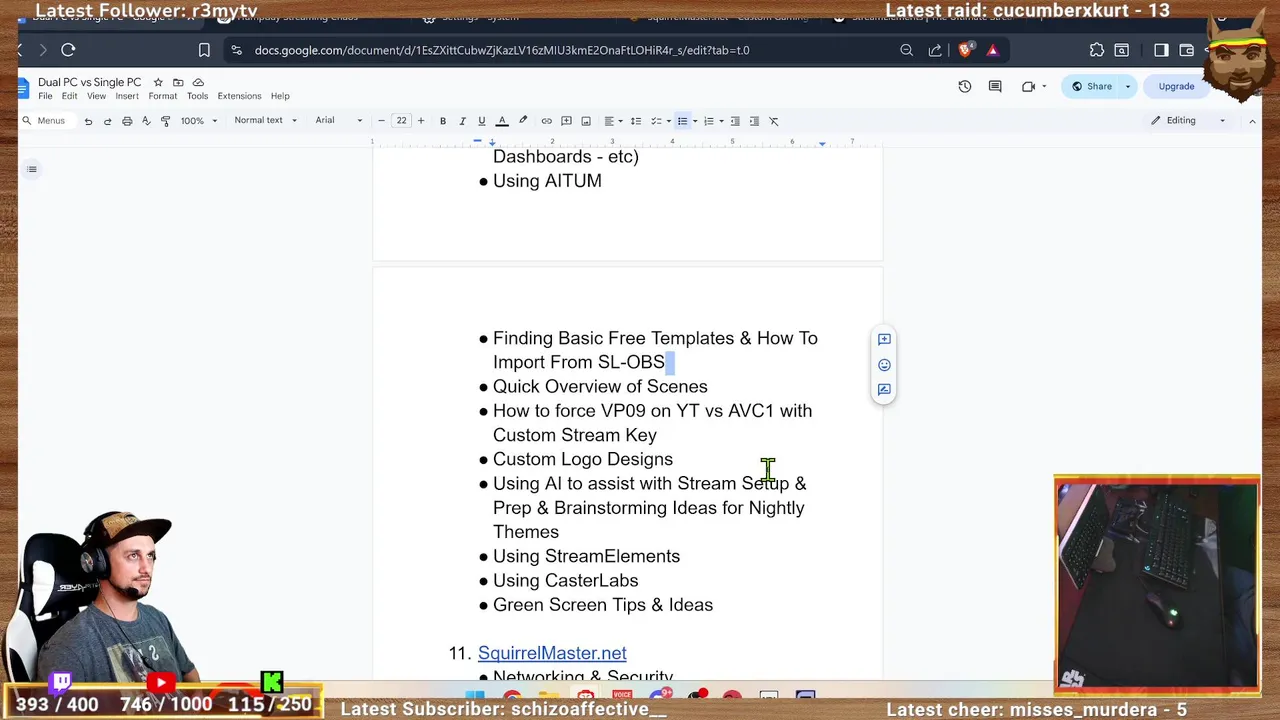1280x720 pixels.
Task: Star the Dual PC vs Single PC document
Action: pyautogui.click(x=158, y=82)
